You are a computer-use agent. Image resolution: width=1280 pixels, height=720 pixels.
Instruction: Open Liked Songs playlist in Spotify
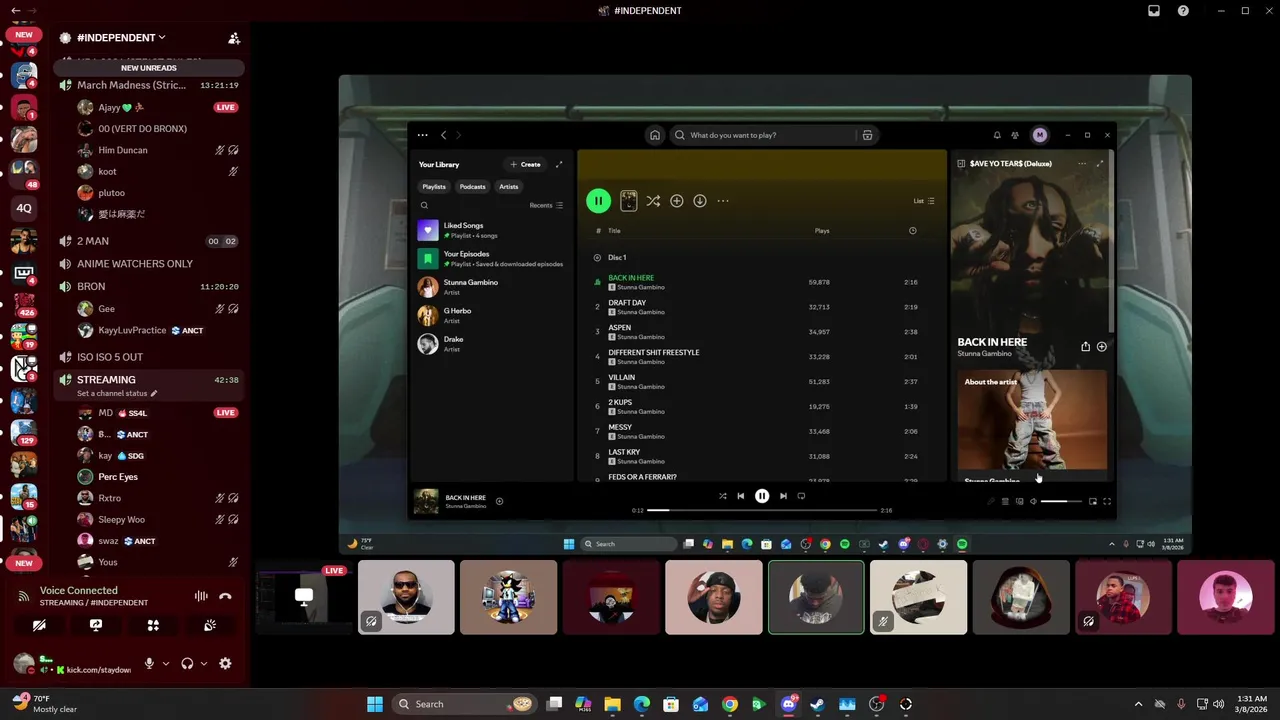(x=490, y=230)
